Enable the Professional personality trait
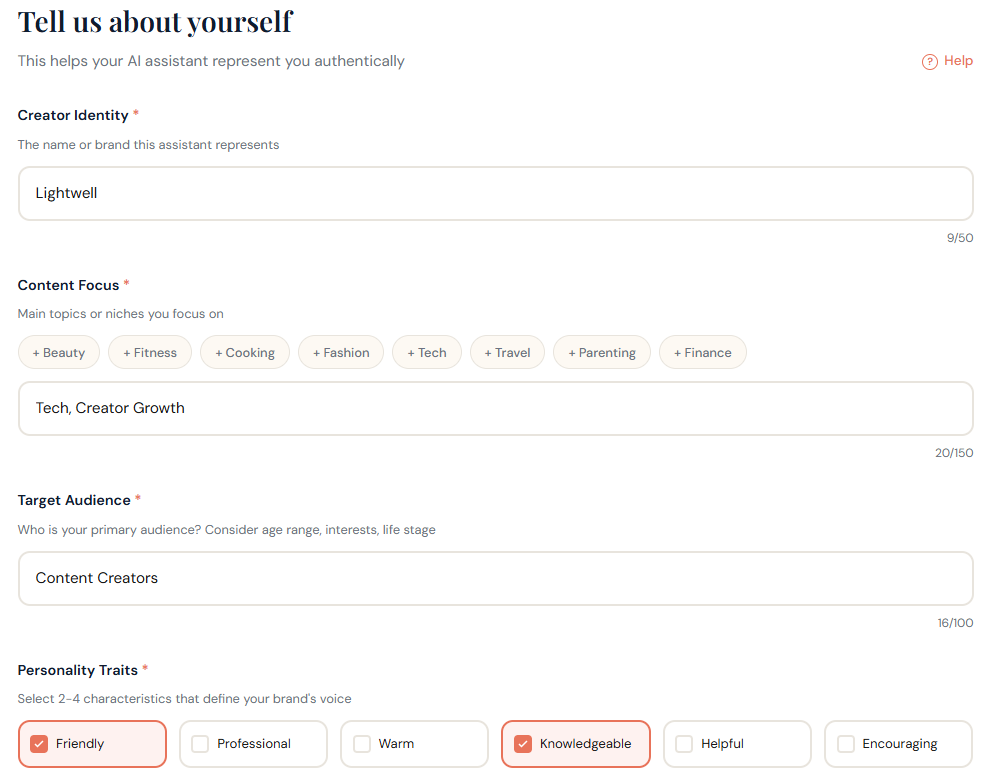The height and width of the screenshot is (775, 995). pos(253,743)
